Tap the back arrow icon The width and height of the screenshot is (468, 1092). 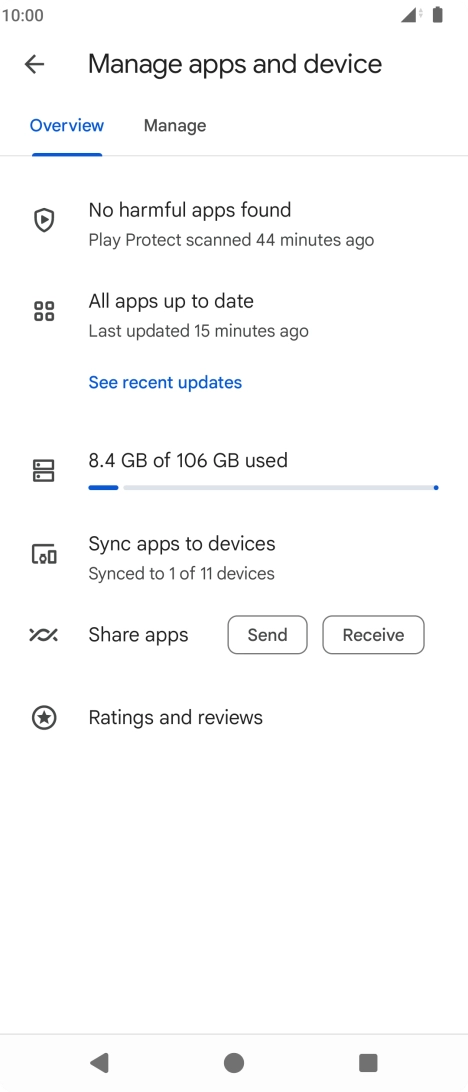pyautogui.click(x=34, y=64)
